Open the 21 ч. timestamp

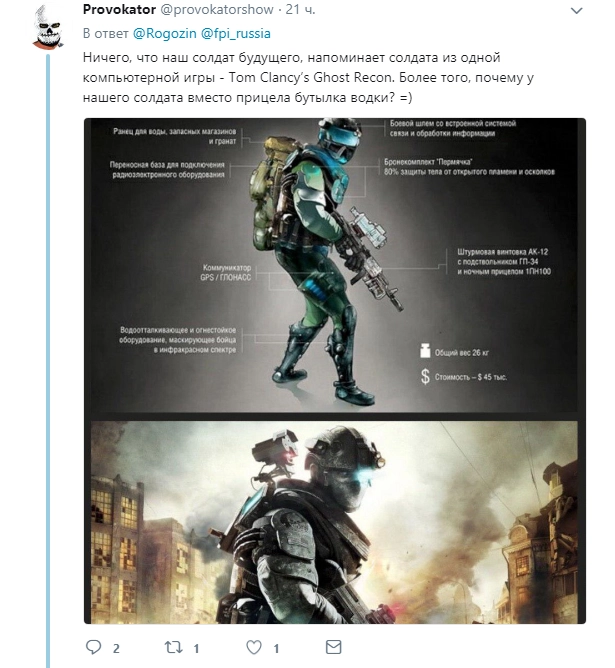[300, 10]
